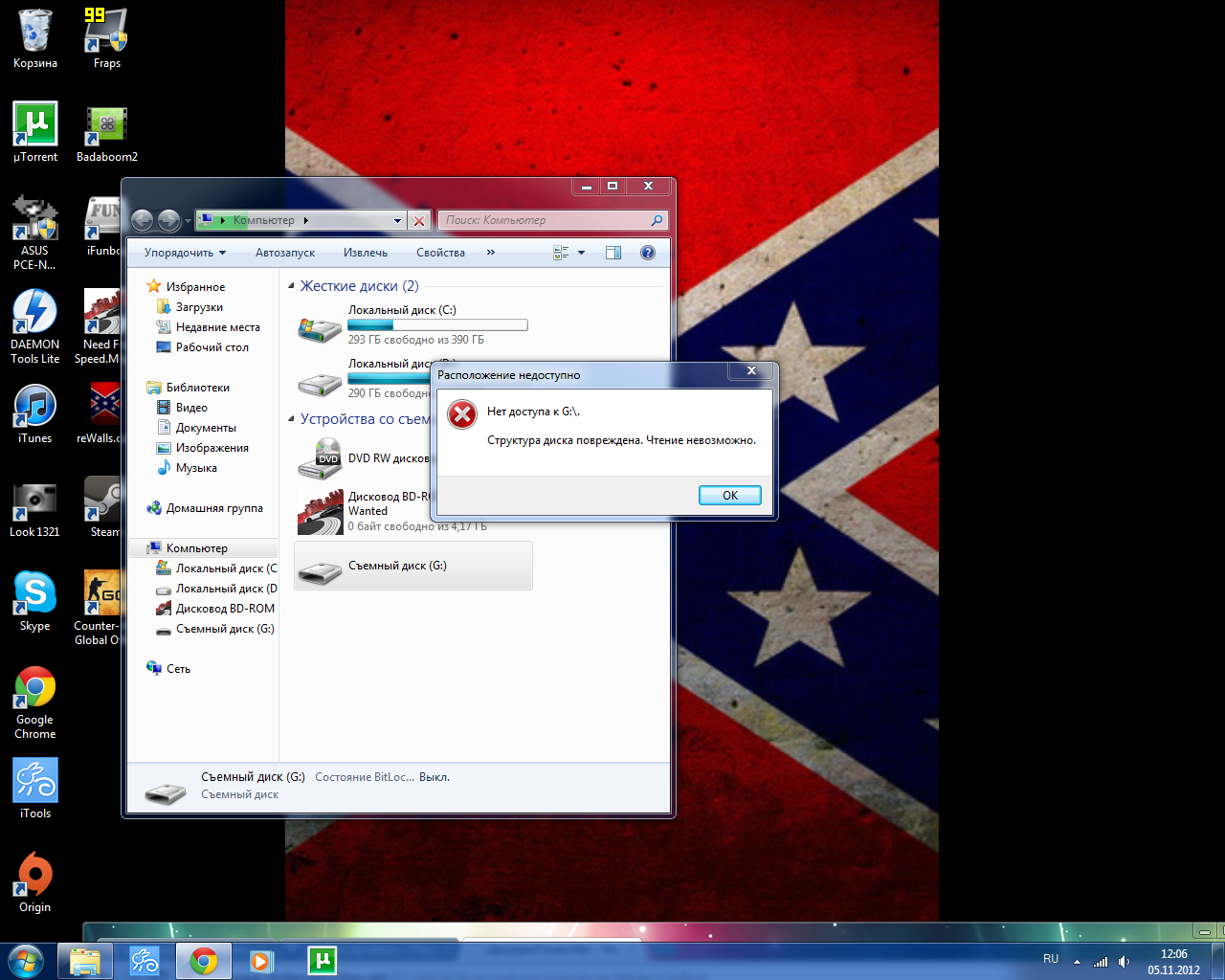Click Автозапуск in the Explorer toolbar
This screenshot has width=1225, height=980.
[285, 253]
